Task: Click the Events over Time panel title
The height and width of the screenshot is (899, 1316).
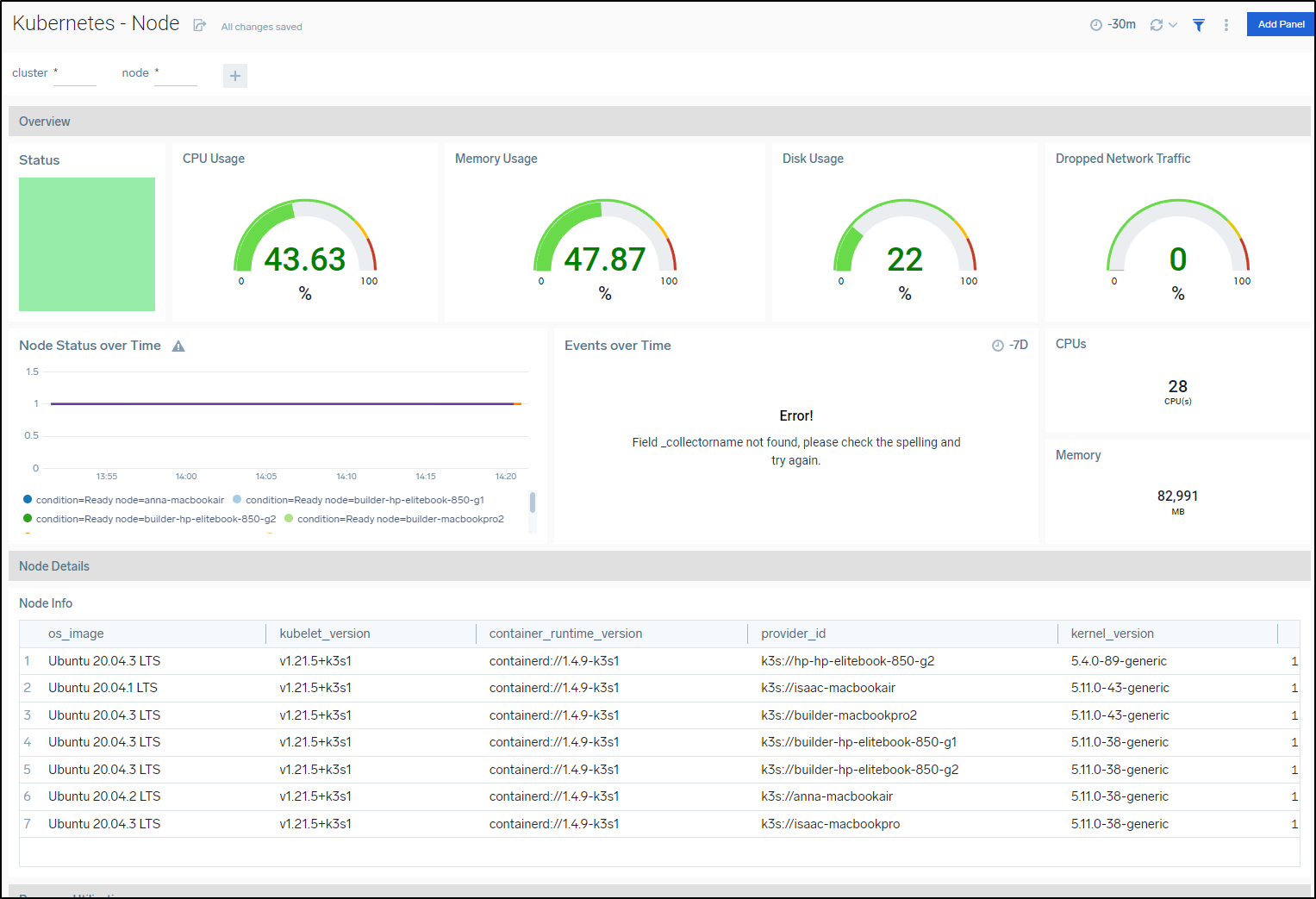Action: coord(617,346)
